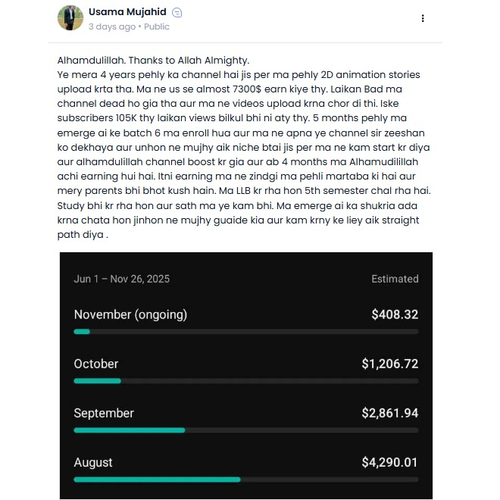Click the $1,206.72 October amount
The height and width of the screenshot is (500, 500).
click(390, 364)
